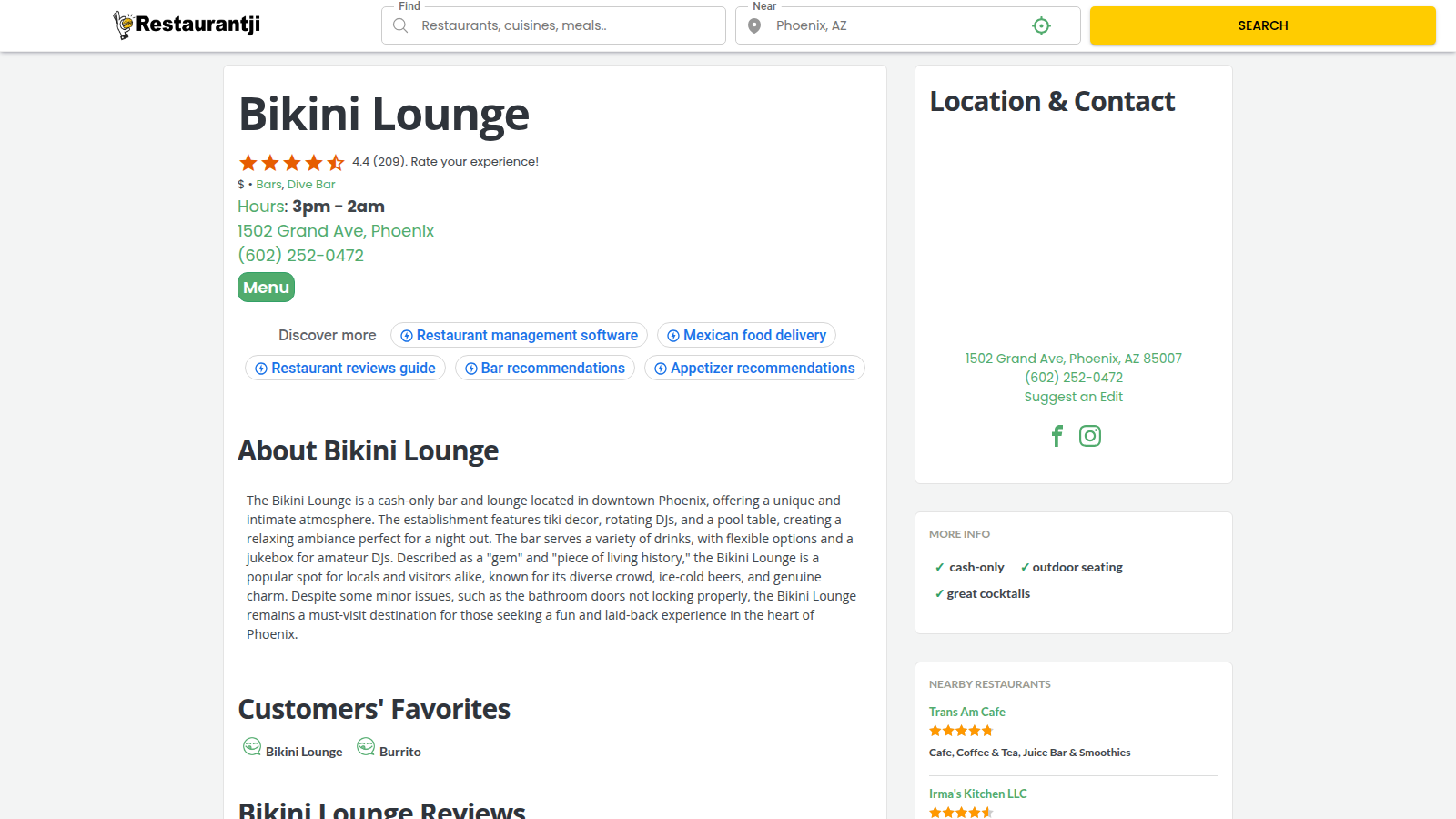Open the Dive Bar category link
The image size is (1456, 819).
pyautogui.click(x=311, y=185)
